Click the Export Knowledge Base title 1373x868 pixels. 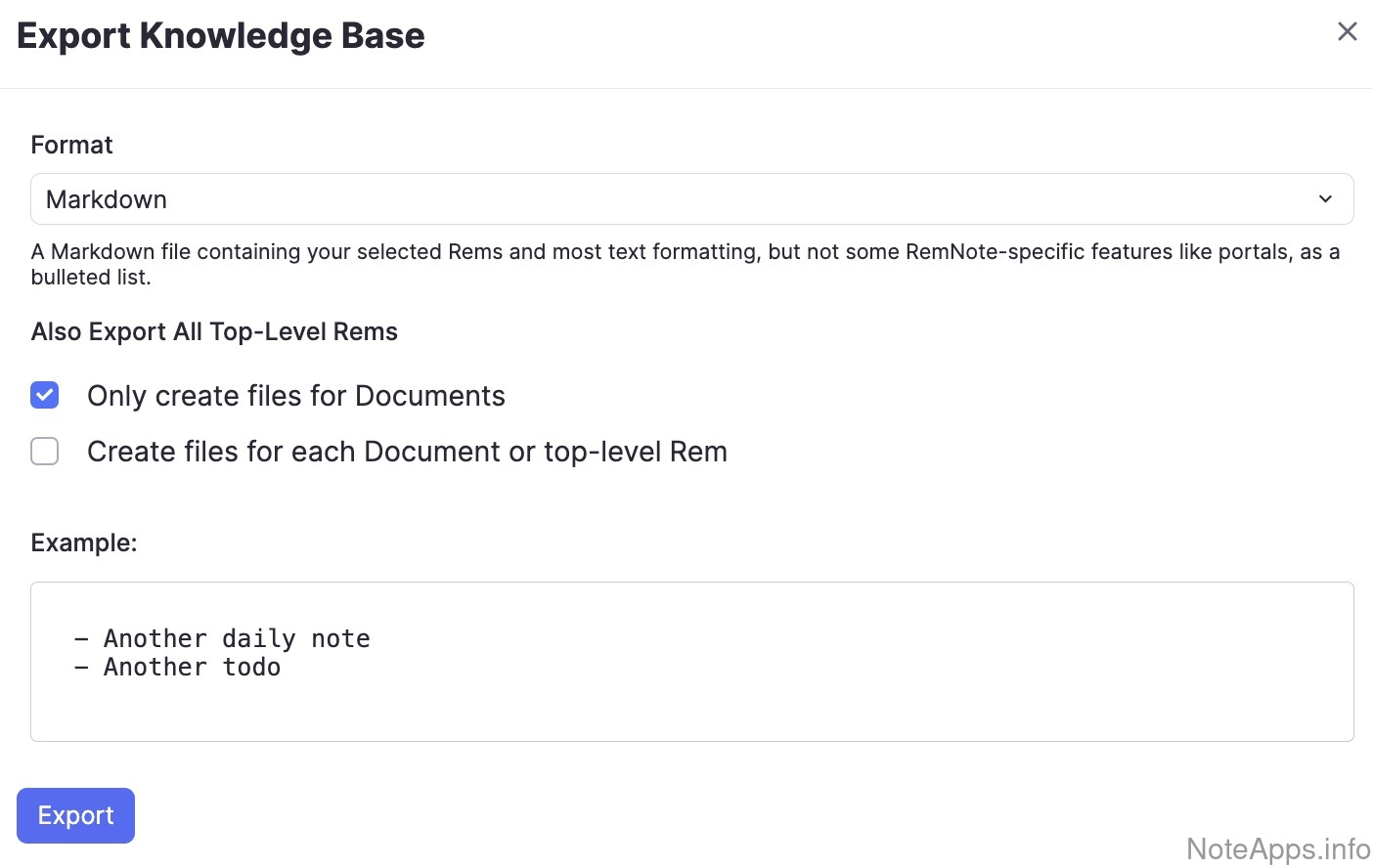(x=221, y=36)
